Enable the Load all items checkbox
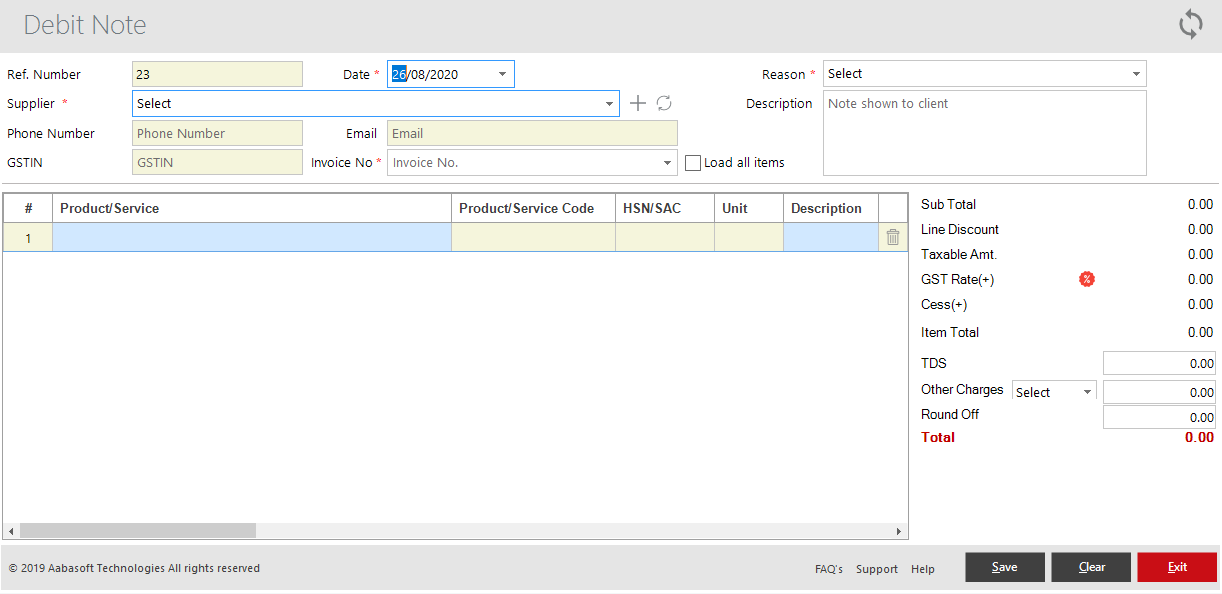The height and width of the screenshot is (594, 1222). [x=693, y=162]
